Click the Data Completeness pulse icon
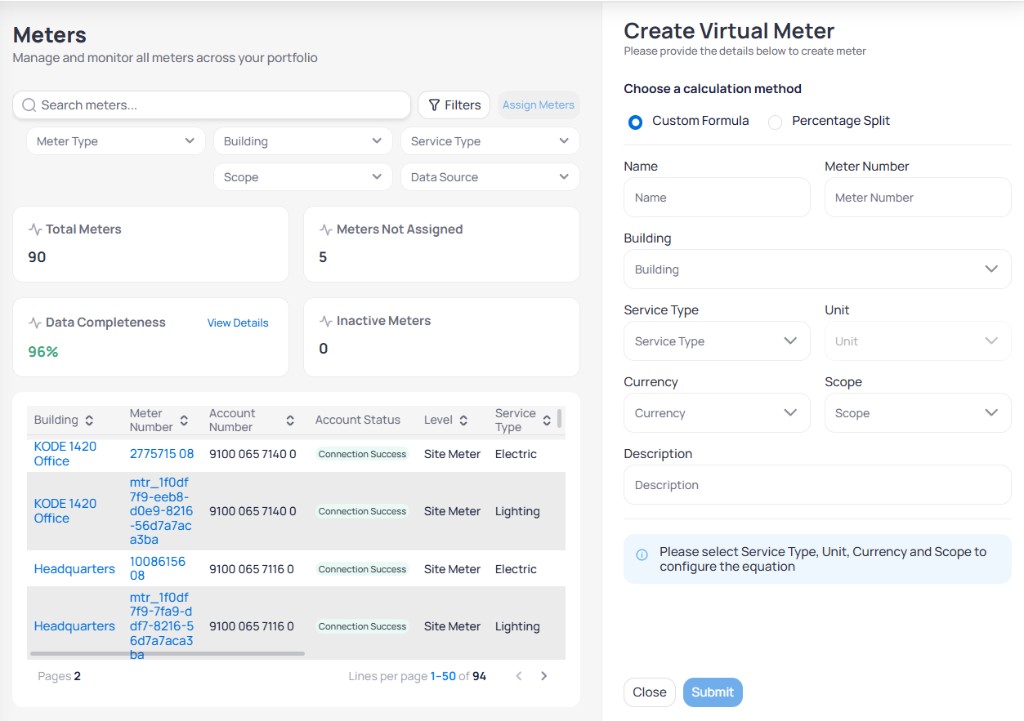Screen dimensions: 1024x721 point(35,323)
